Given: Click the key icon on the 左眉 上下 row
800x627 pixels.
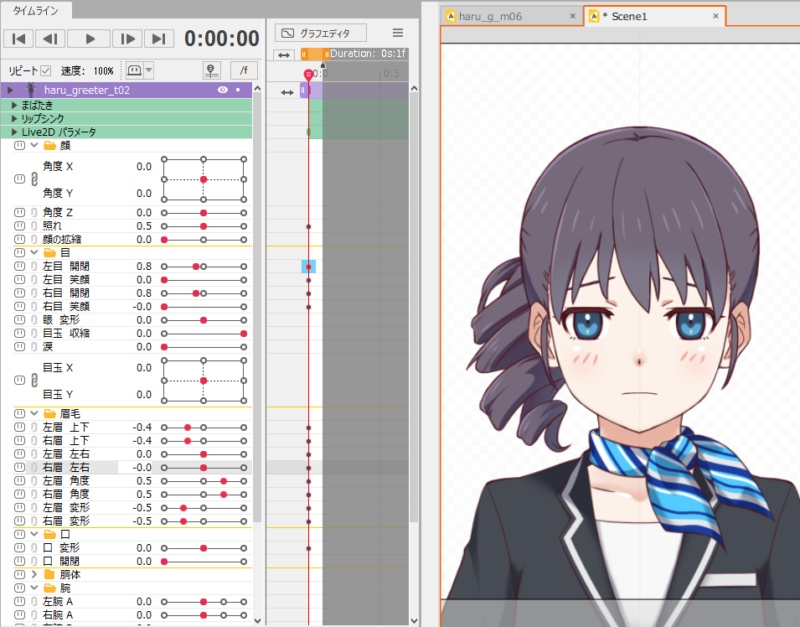Looking at the screenshot, I should click(x=19, y=427).
